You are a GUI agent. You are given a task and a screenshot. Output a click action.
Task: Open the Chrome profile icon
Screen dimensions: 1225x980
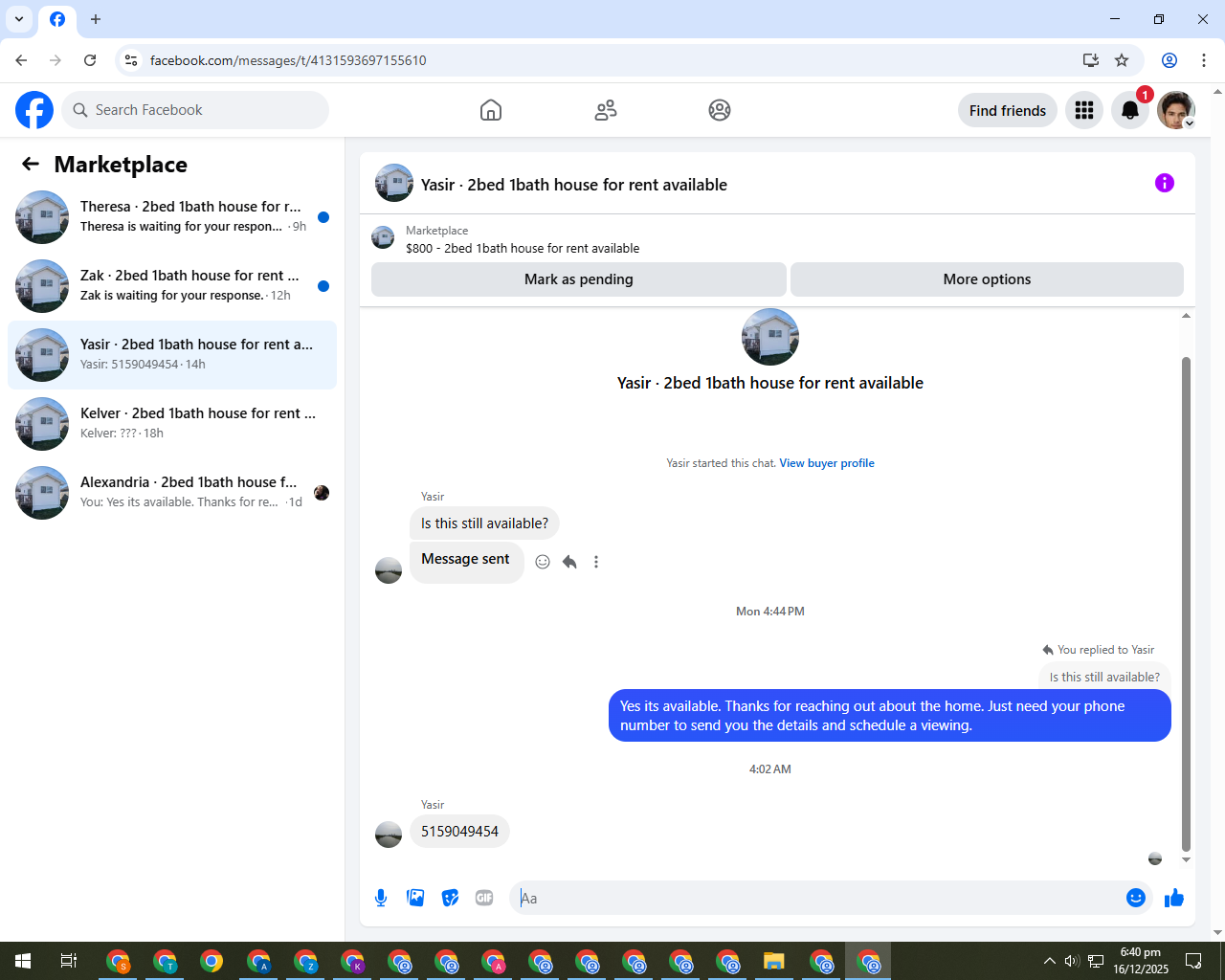(x=1169, y=60)
